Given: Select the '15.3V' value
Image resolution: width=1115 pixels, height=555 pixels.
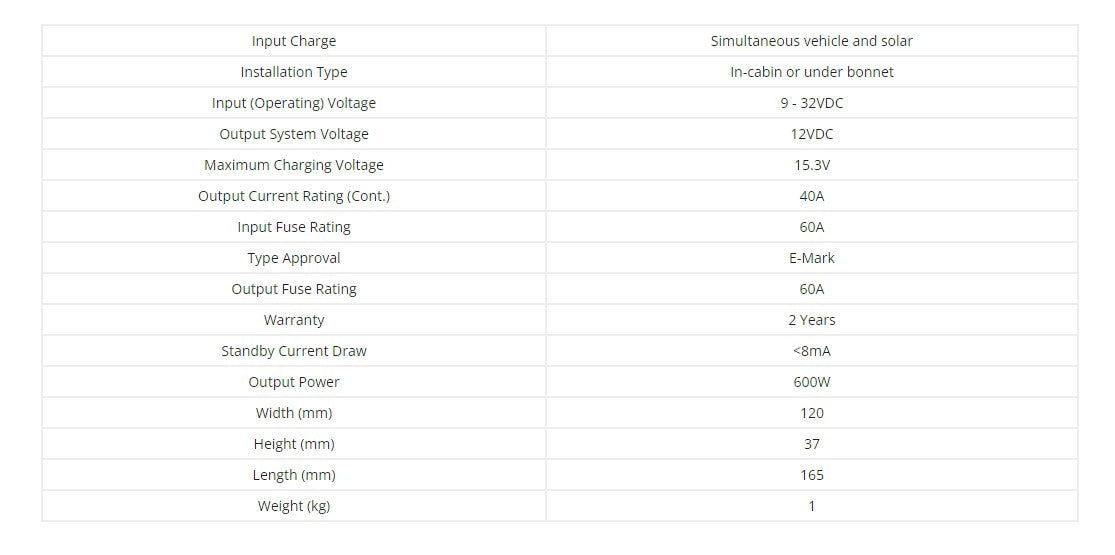Looking at the screenshot, I should tap(811, 165).
